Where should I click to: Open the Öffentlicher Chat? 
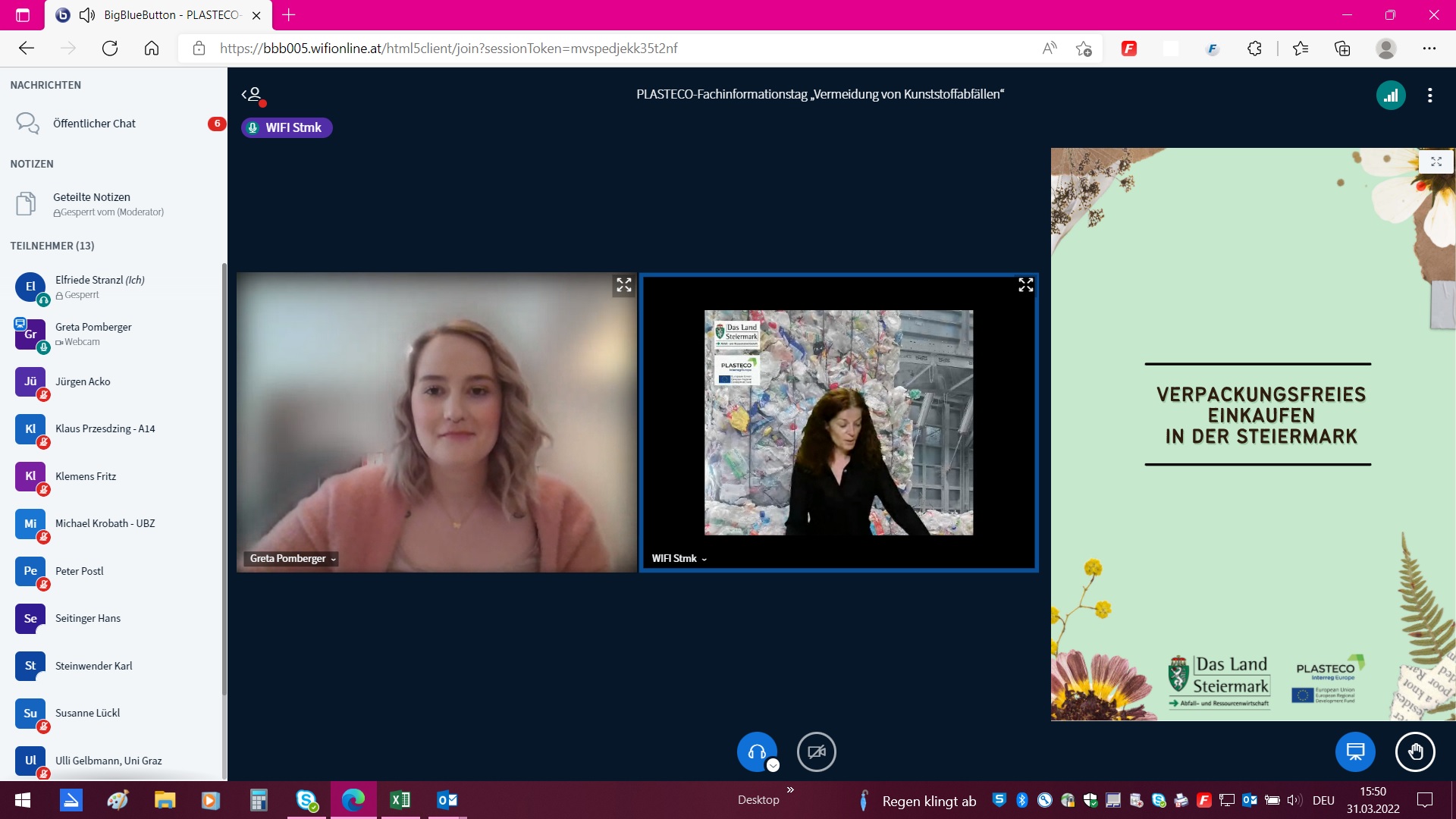pyautogui.click(x=114, y=124)
